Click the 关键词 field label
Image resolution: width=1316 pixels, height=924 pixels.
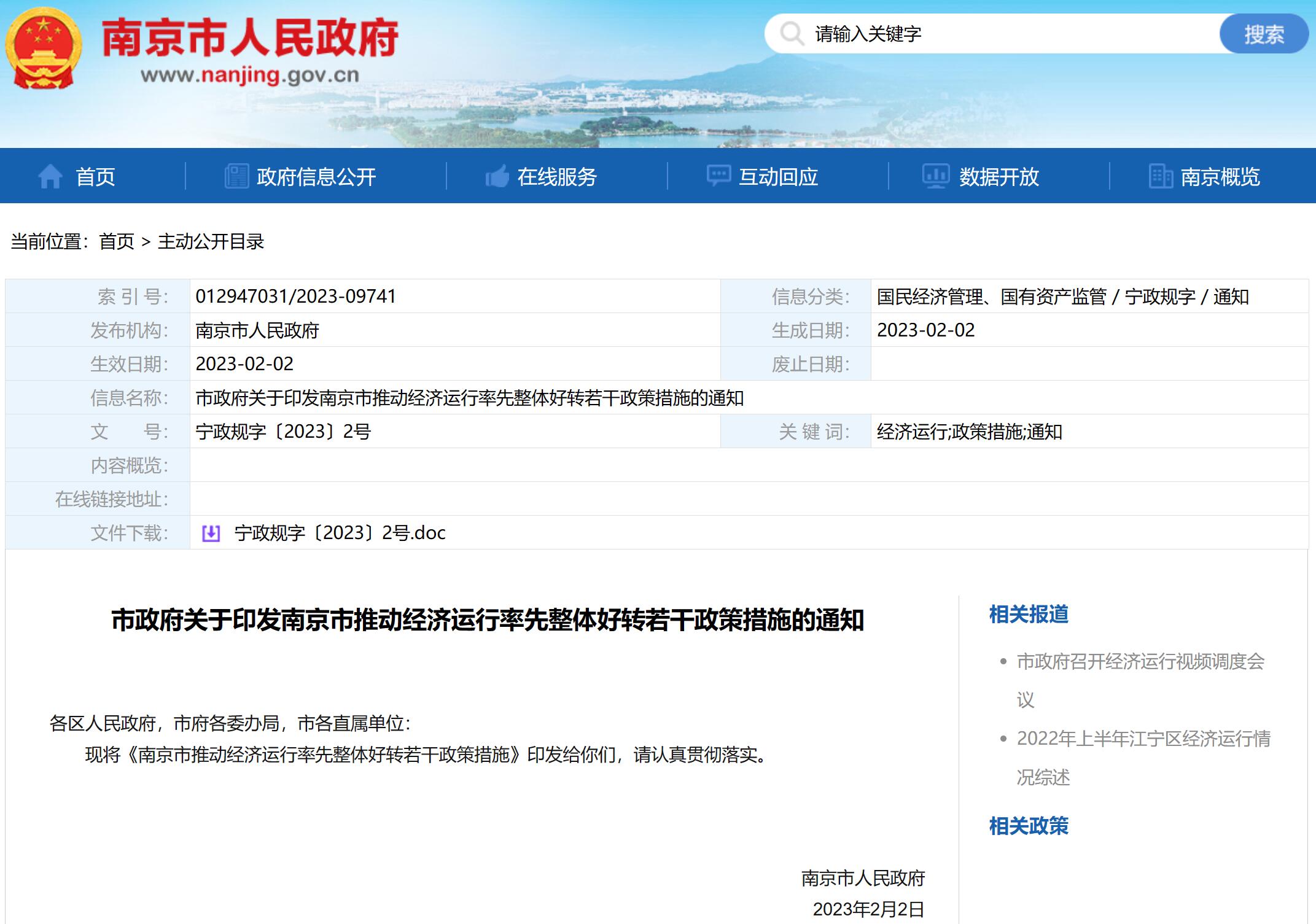click(x=814, y=432)
